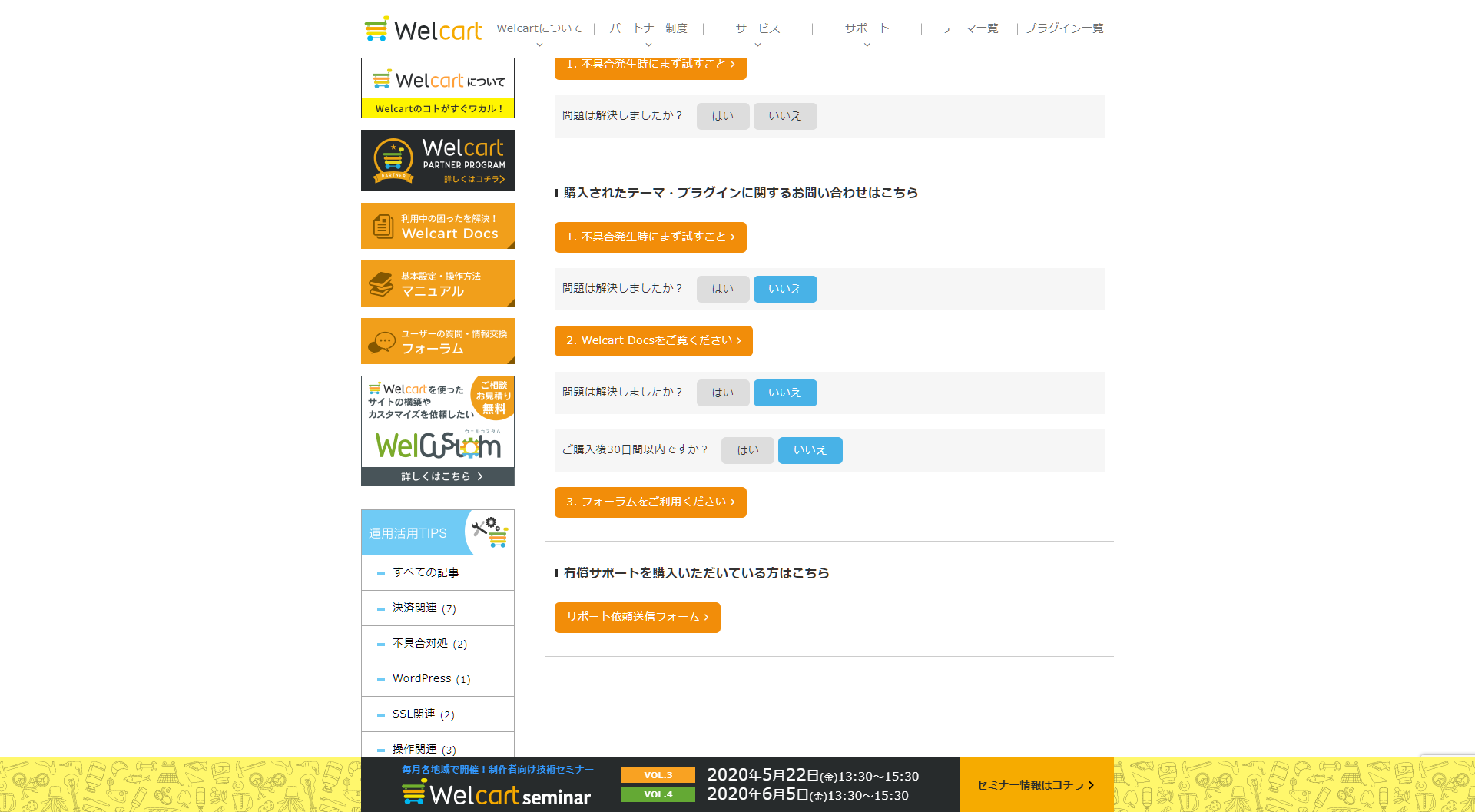Open the Welcartについて menu
Viewport: 1475px width, 812px height.
(x=539, y=28)
